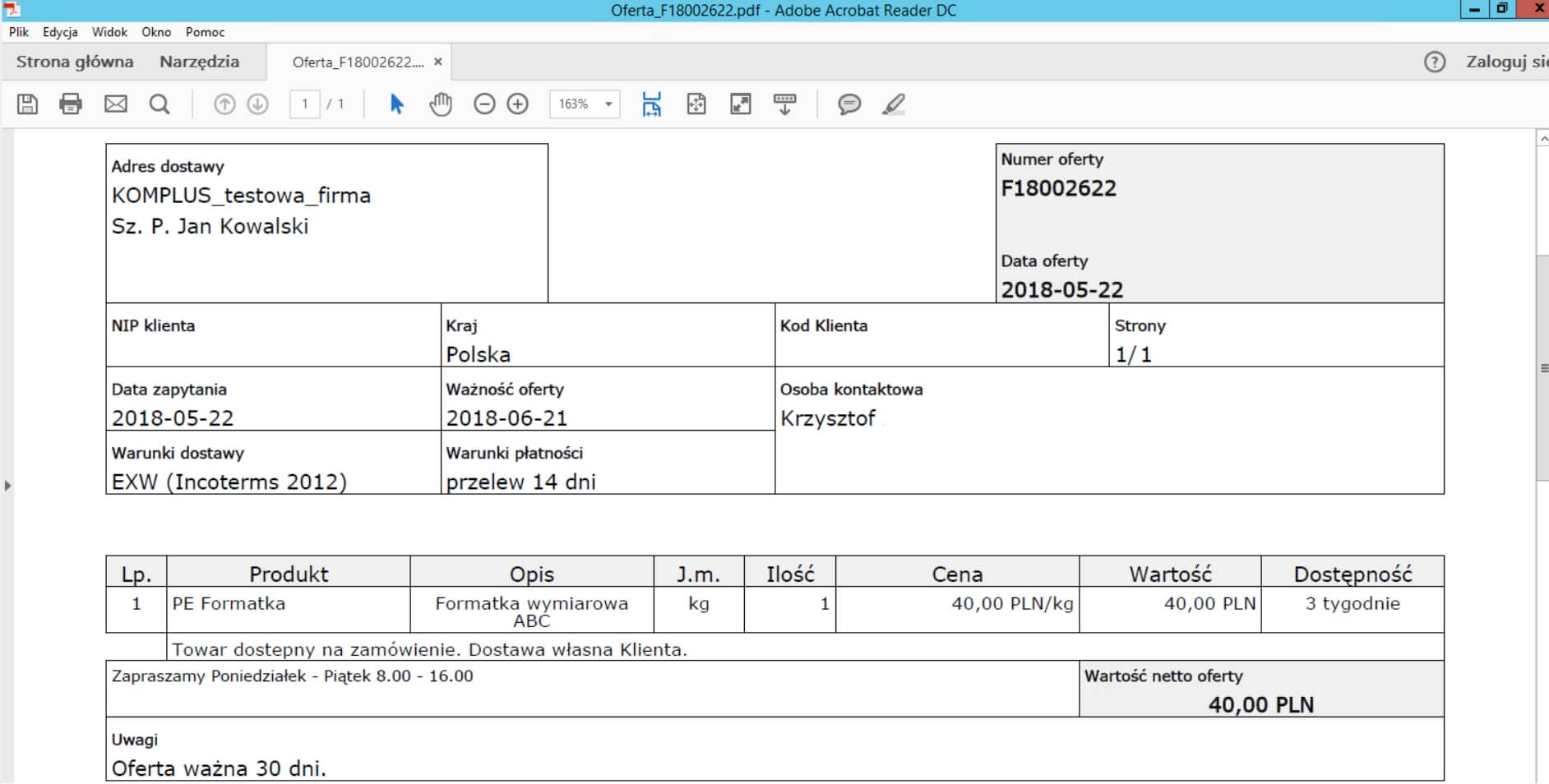Image resolution: width=1549 pixels, height=784 pixels.
Task: Close the Oferta_F18002622 tab
Action: [438, 62]
